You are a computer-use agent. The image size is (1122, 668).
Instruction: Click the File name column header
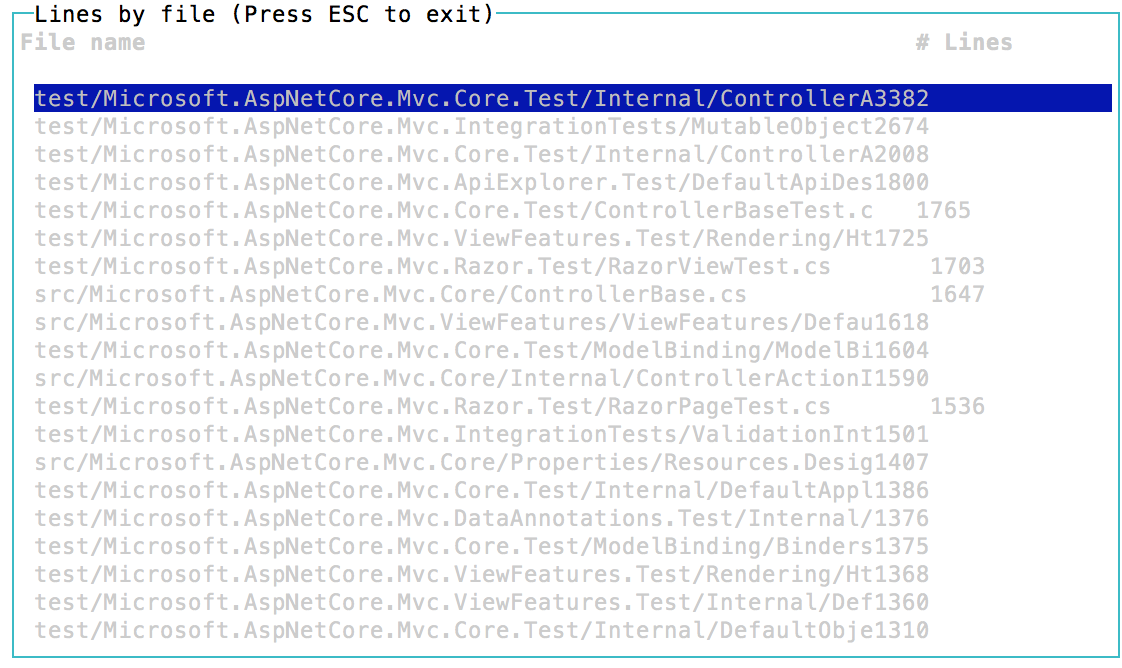(82, 42)
